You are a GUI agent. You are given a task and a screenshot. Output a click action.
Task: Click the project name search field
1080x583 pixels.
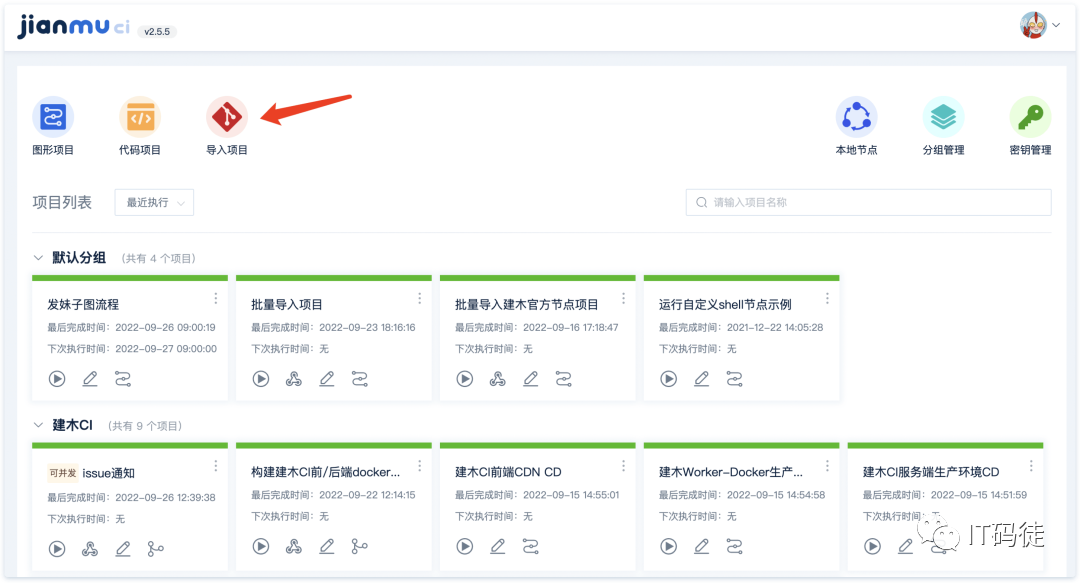(867, 202)
